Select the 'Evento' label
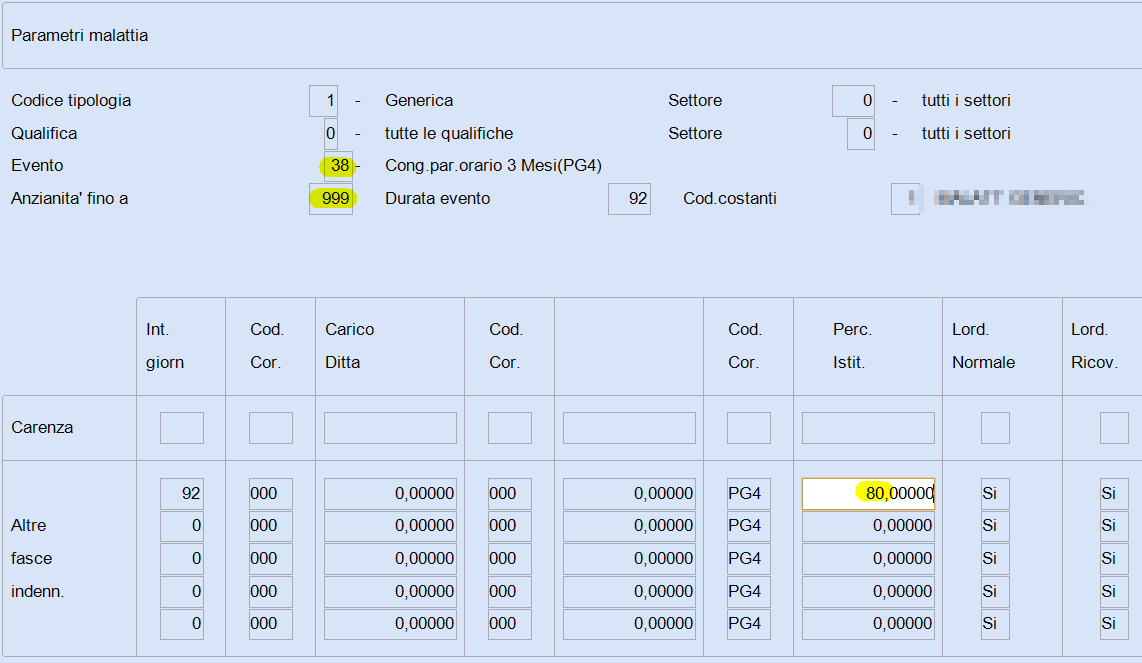Screen dimensions: 1142x663 (x=37, y=166)
